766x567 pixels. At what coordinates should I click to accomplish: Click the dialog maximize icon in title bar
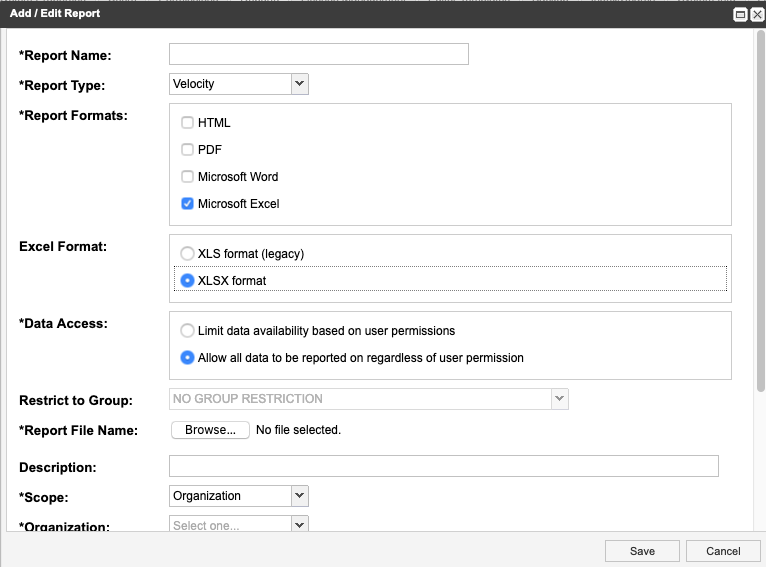coord(741,14)
